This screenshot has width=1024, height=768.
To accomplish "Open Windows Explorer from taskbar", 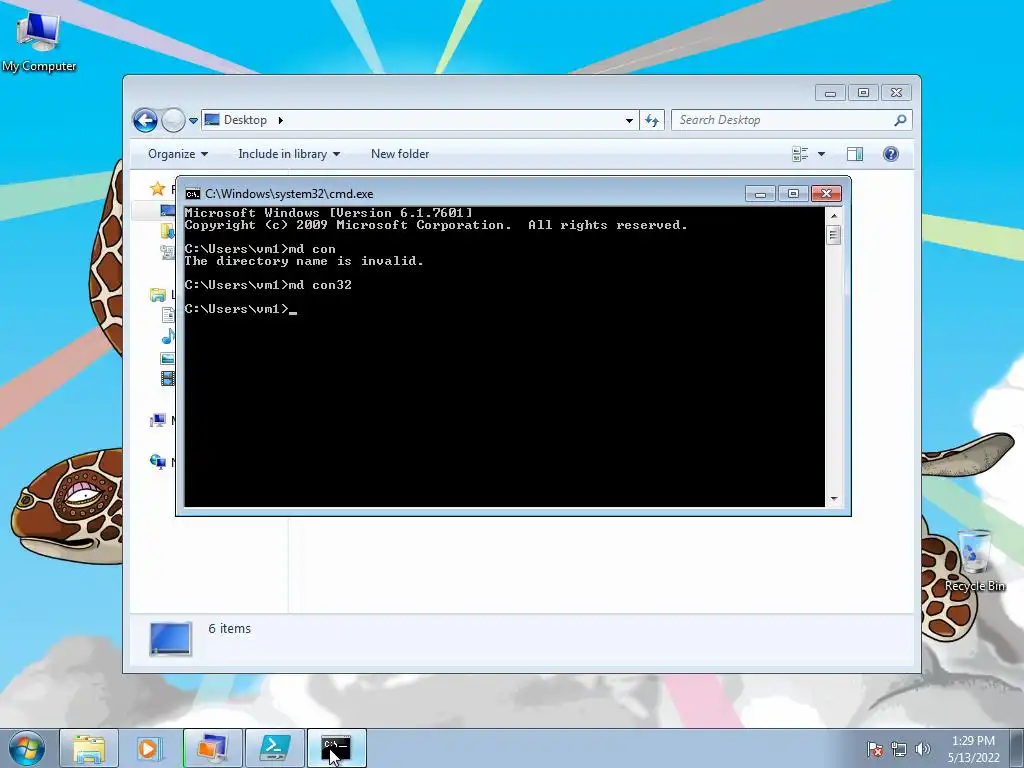I will click(89, 748).
